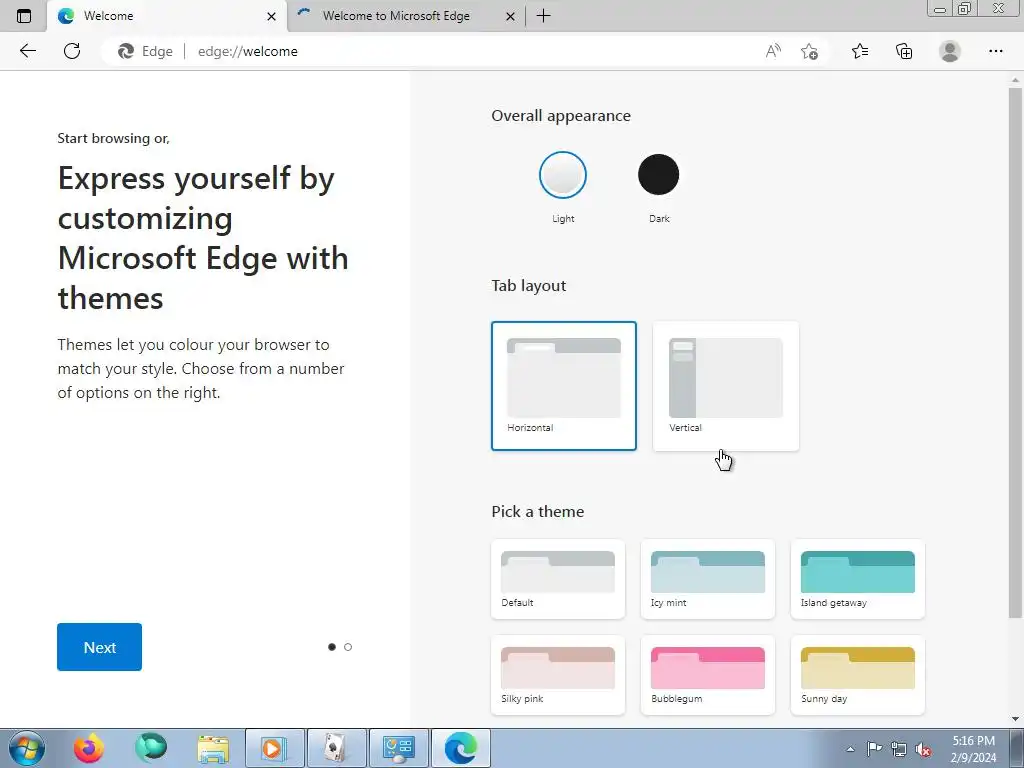Viewport: 1024px width, 768px height.
Task: Click the page vertical scrollbar thumb
Action: 1015,353
